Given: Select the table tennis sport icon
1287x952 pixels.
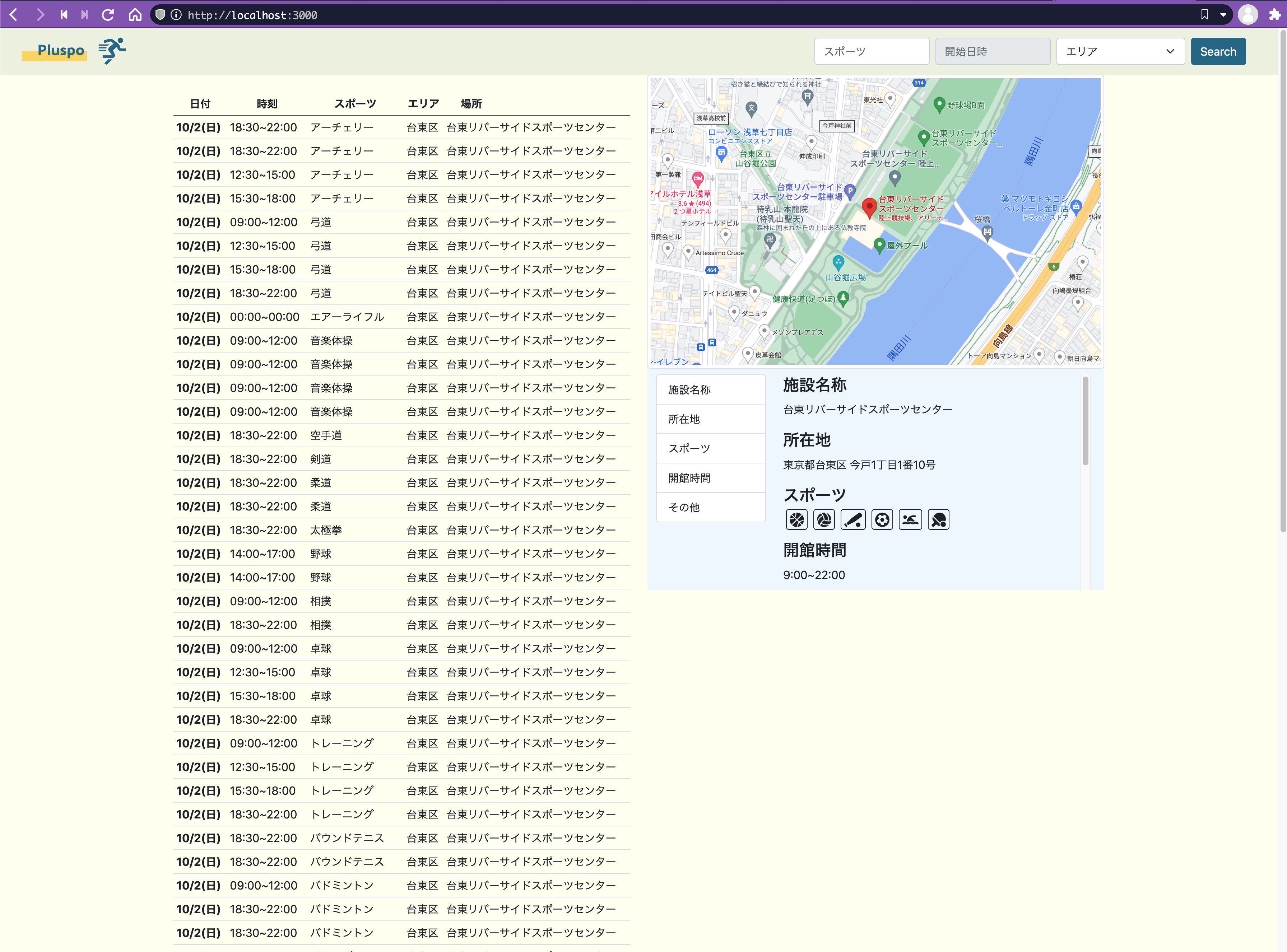Looking at the screenshot, I should 938,519.
